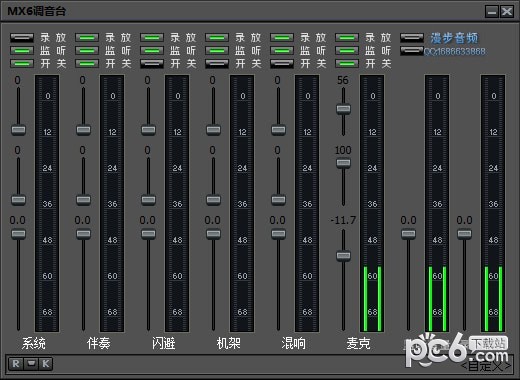This screenshot has width=520, height=380.
Task: Click 机架 top slider knob
Action: tap(213, 130)
